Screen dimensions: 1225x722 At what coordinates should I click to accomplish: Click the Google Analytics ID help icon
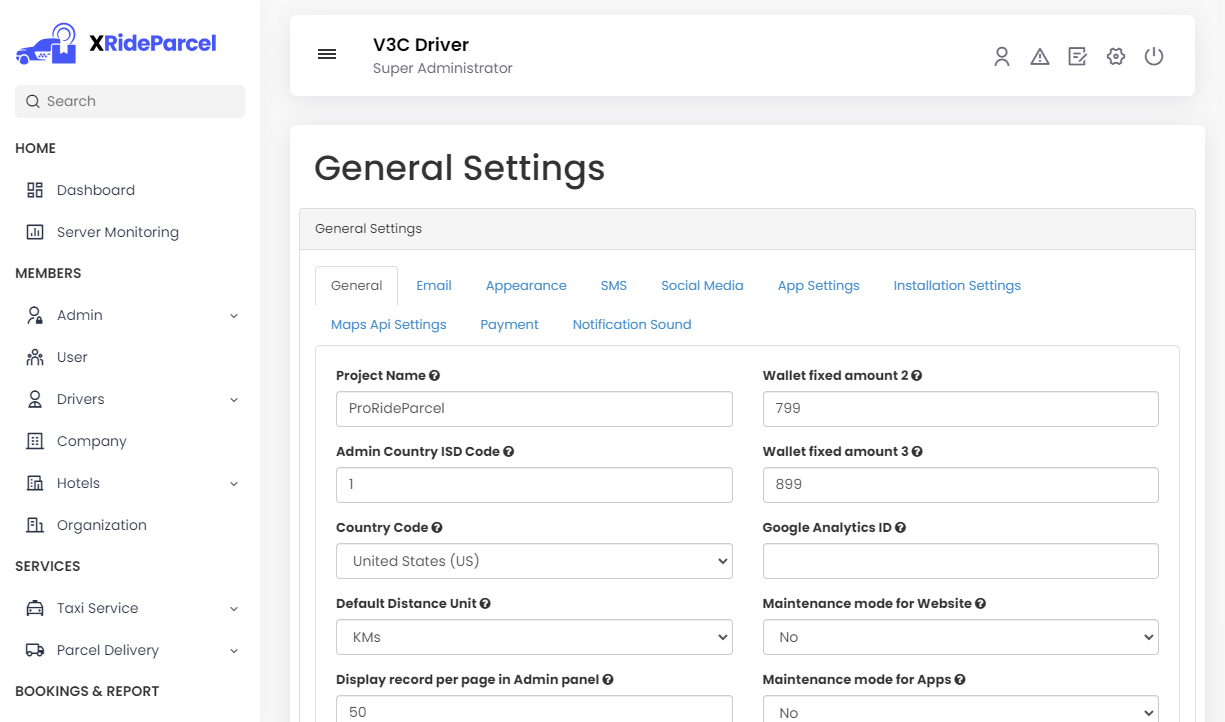(x=900, y=528)
